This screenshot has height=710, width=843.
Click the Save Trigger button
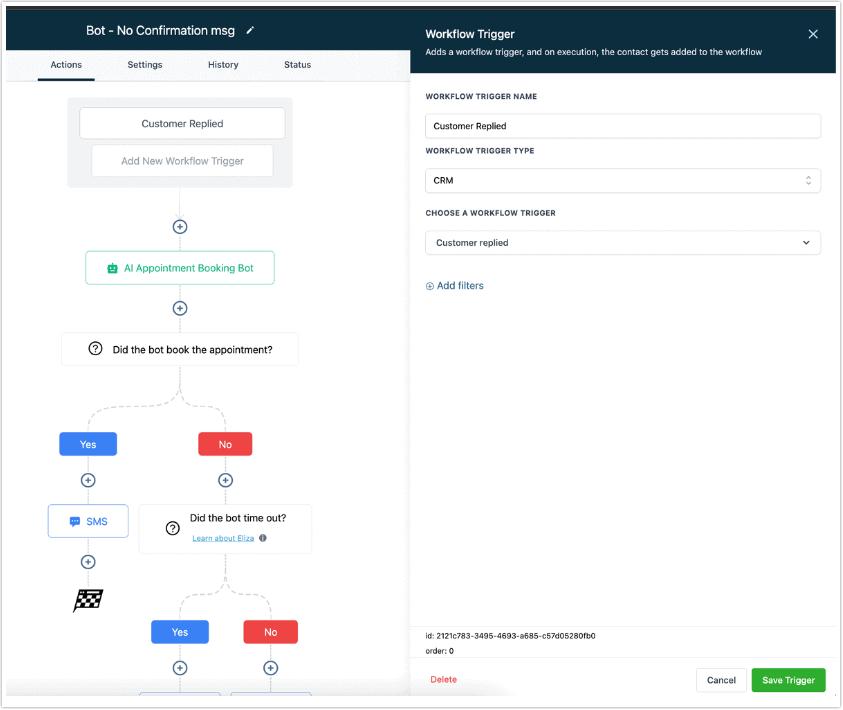coord(788,680)
